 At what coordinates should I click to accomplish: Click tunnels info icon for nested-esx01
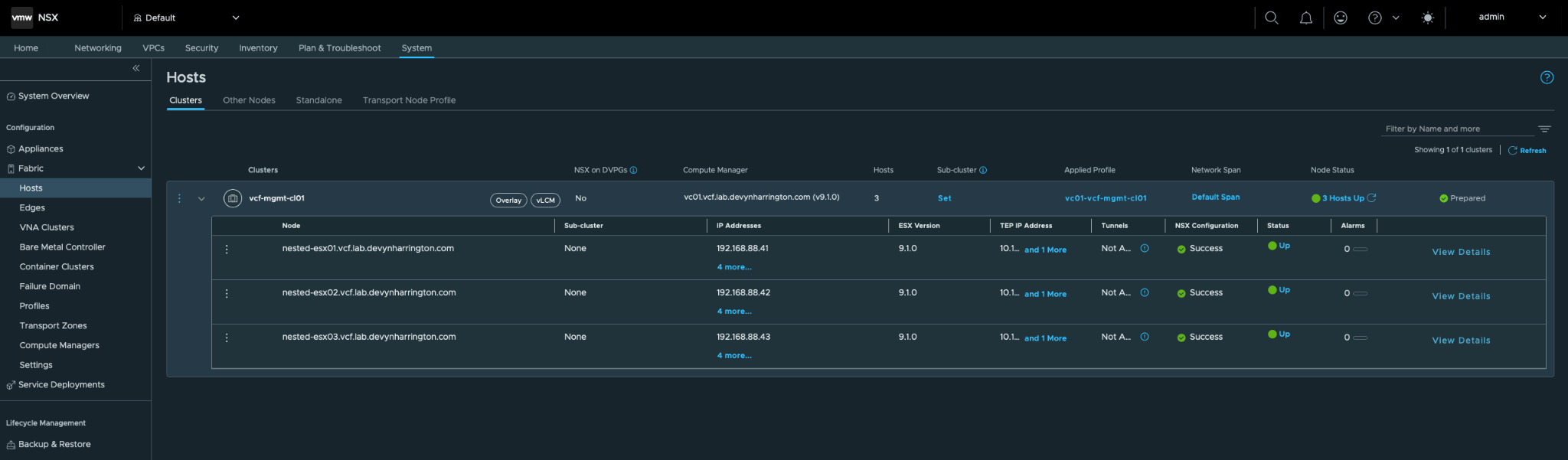1145,248
